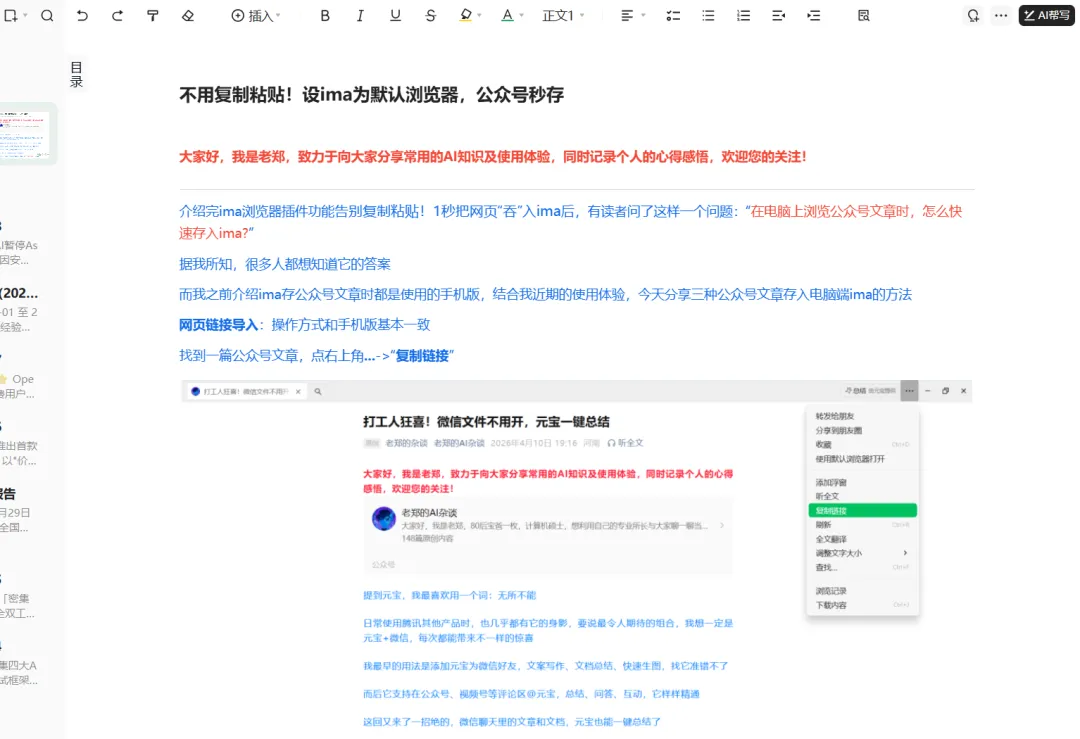The image size is (1080, 739).
Task: Open the new note dropdown arrow
Action: [25, 15]
